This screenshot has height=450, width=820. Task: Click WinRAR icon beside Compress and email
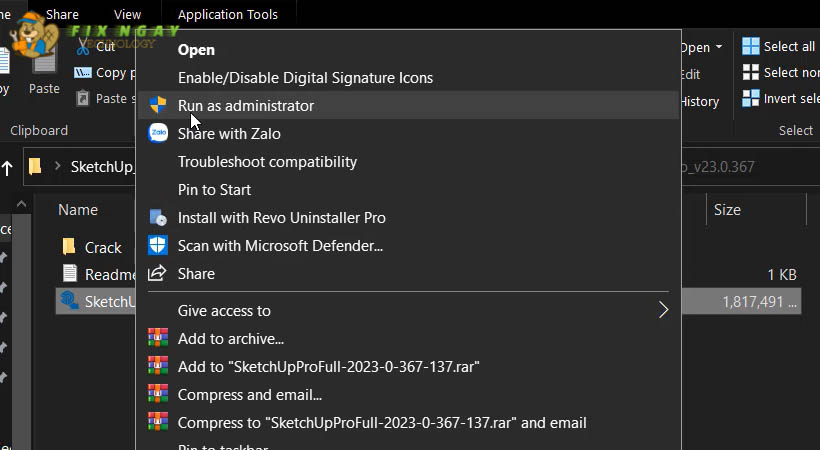[x=157, y=395]
